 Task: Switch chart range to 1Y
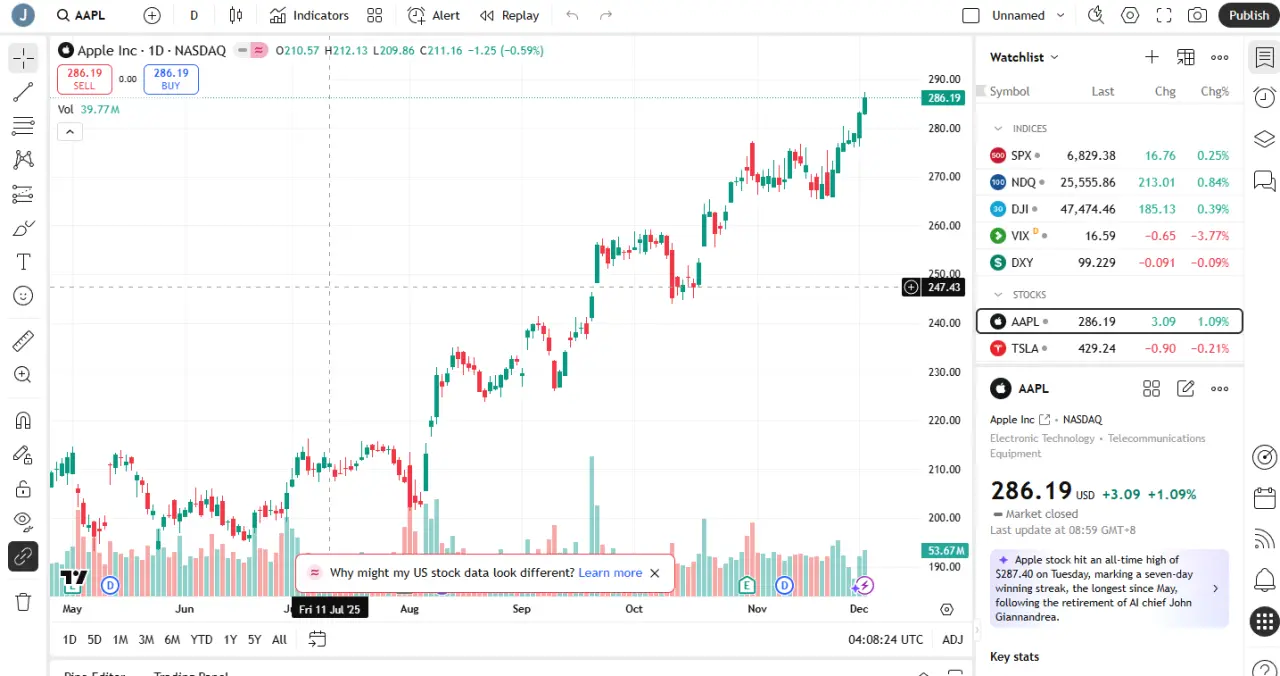click(230, 639)
